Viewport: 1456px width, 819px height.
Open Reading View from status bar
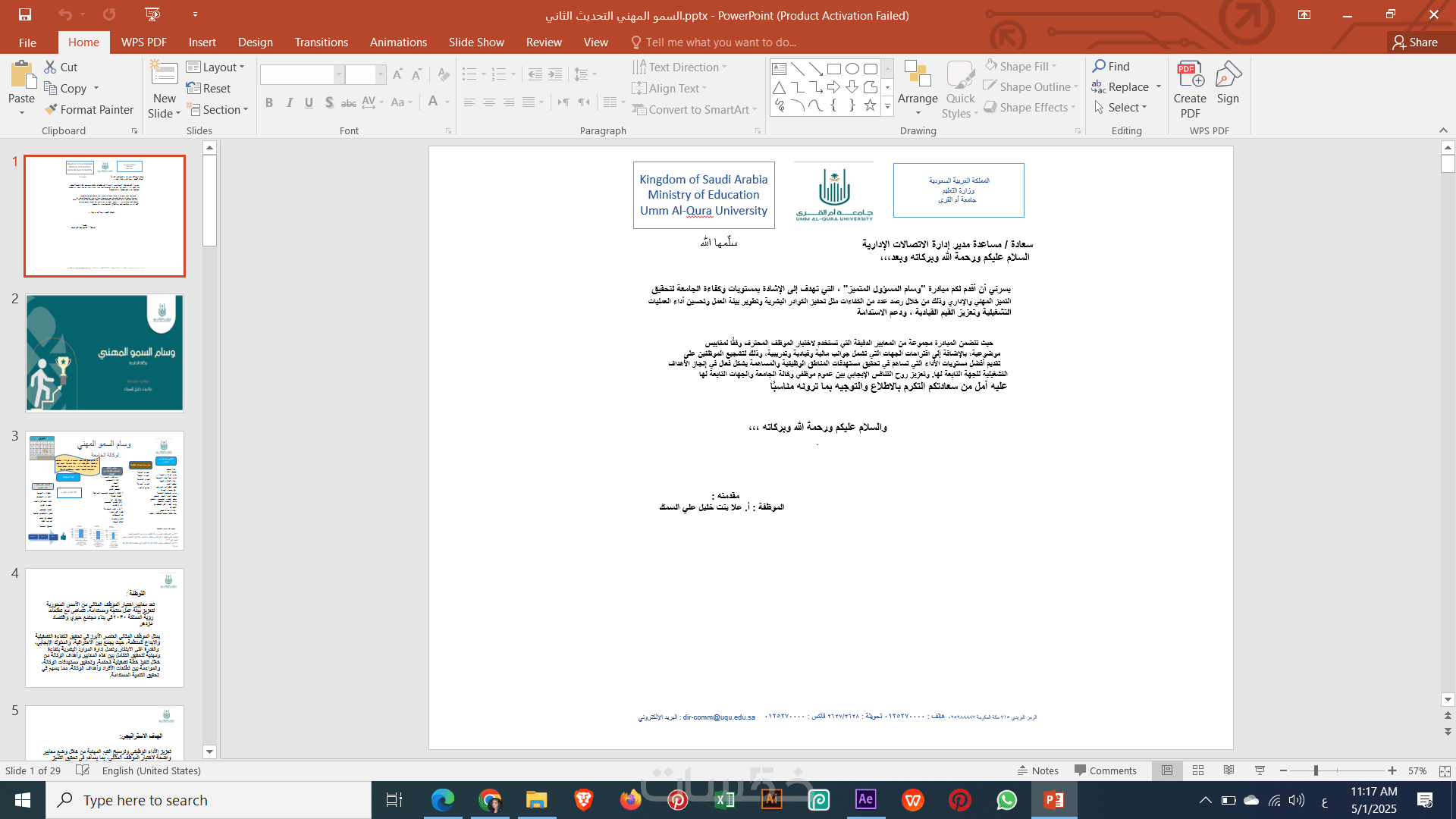click(1228, 770)
